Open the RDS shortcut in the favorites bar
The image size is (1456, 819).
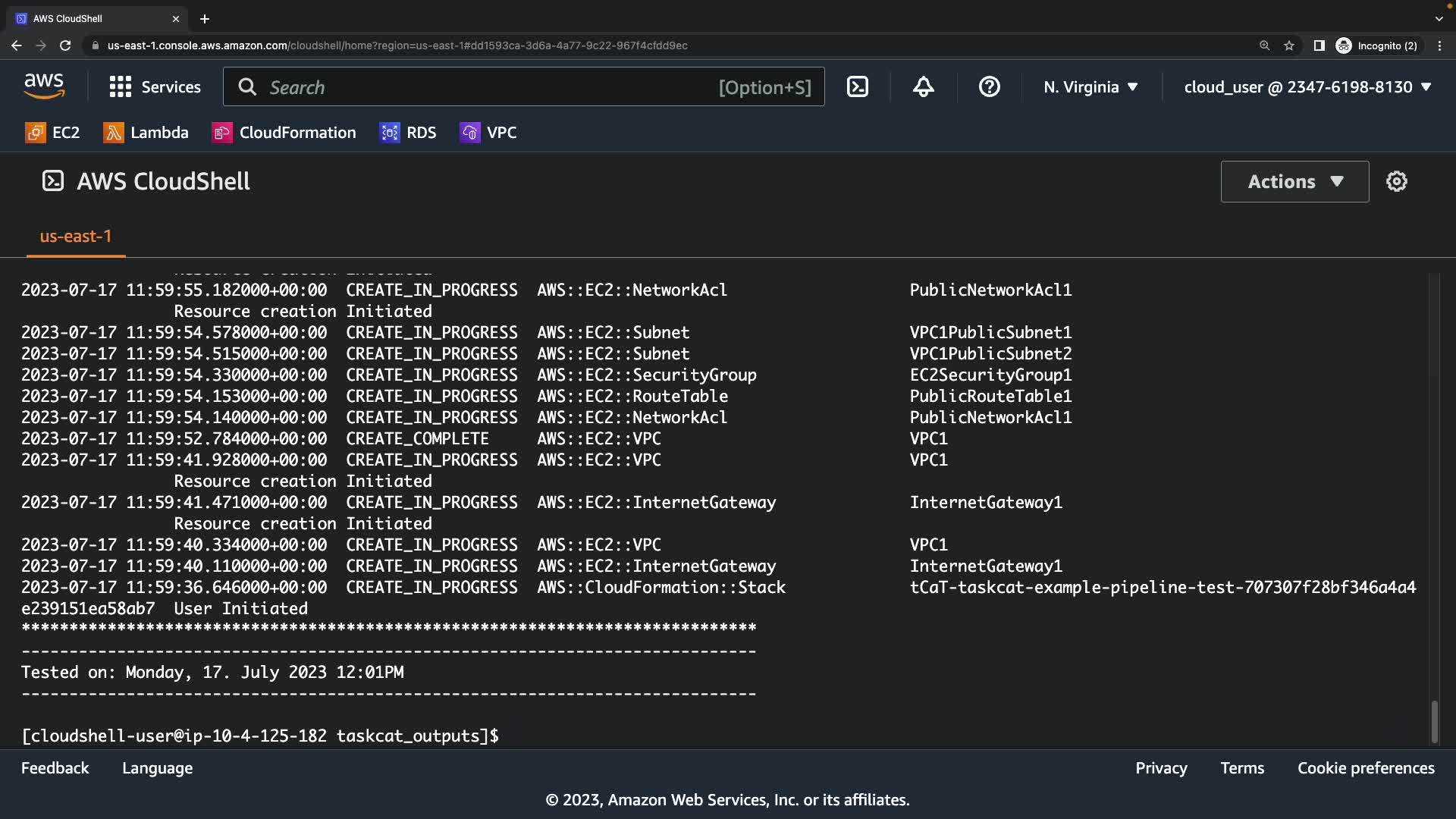coord(408,133)
